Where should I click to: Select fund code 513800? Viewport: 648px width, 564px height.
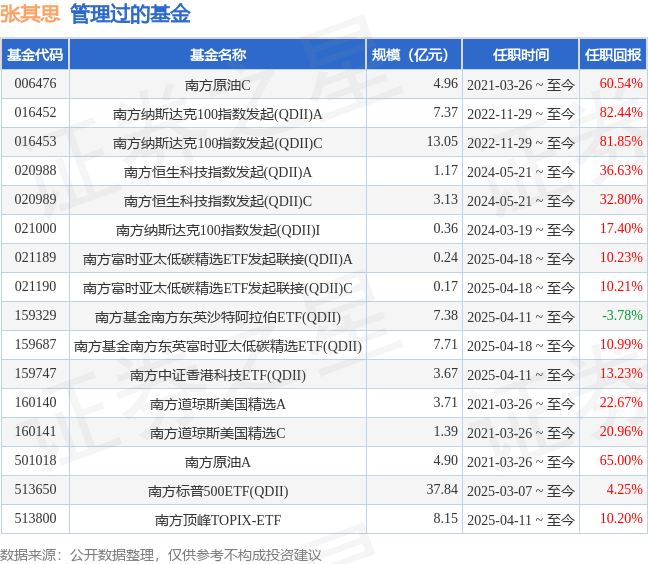pyautogui.click(x=35, y=518)
